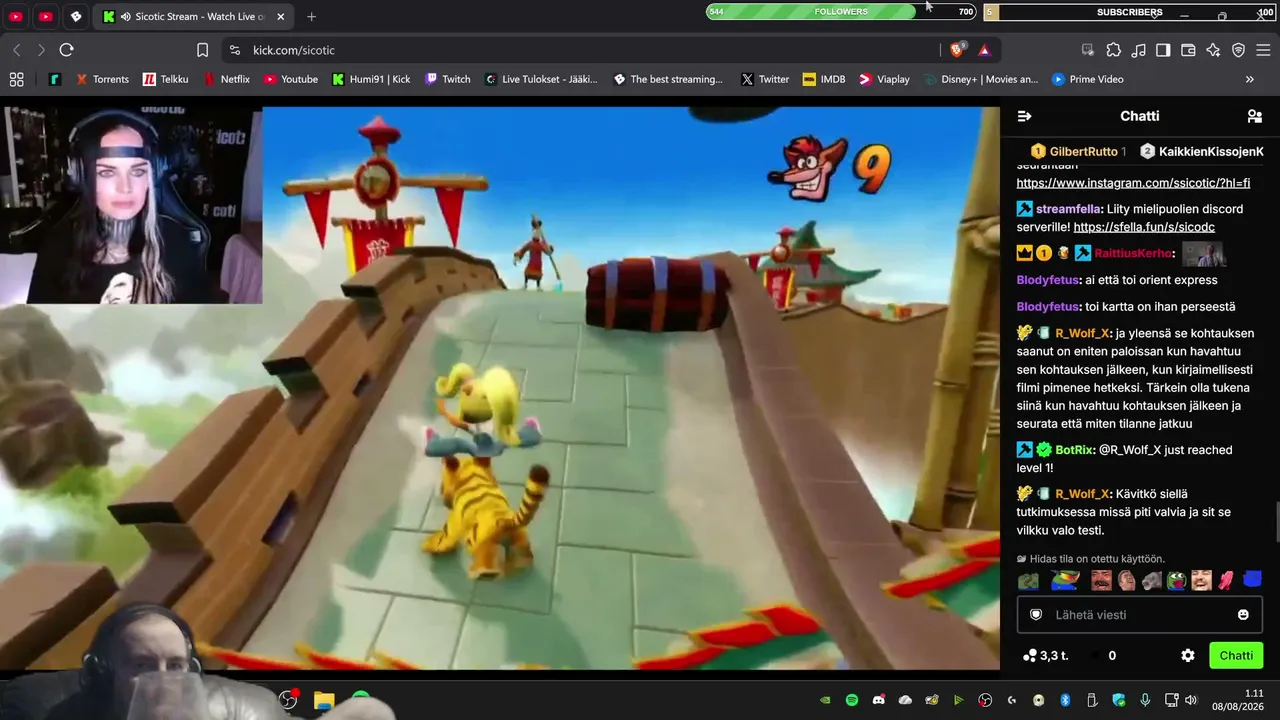The height and width of the screenshot is (720, 1280).
Task: Open the OneDrive cloud tray icon
Action: (x=905, y=700)
